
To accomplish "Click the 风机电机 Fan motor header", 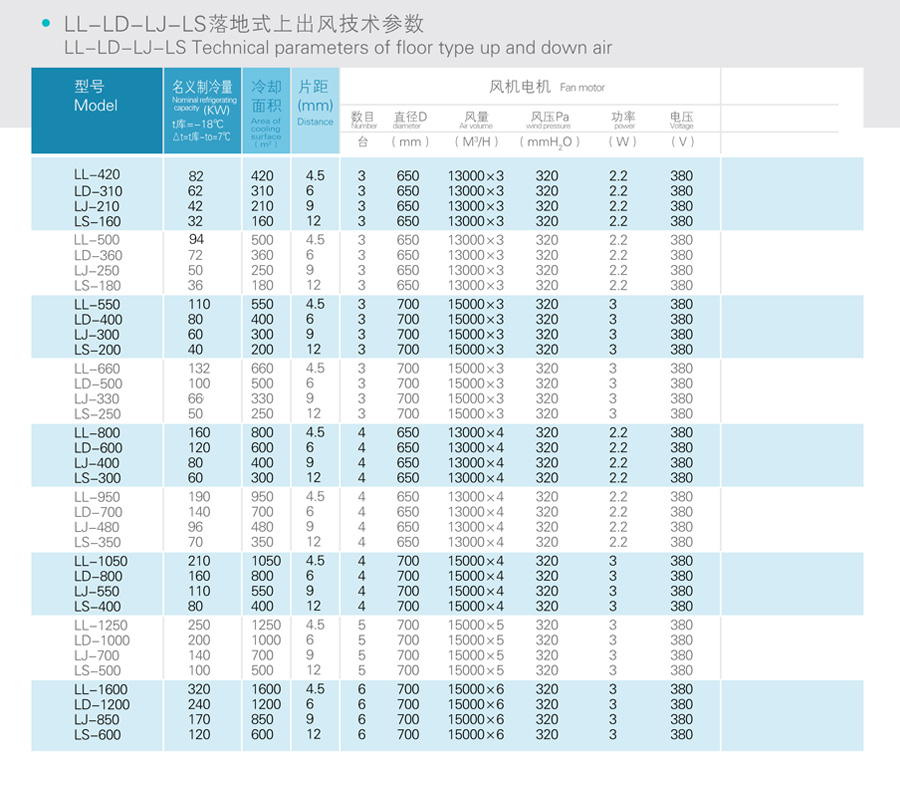I will click(x=532, y=88).
